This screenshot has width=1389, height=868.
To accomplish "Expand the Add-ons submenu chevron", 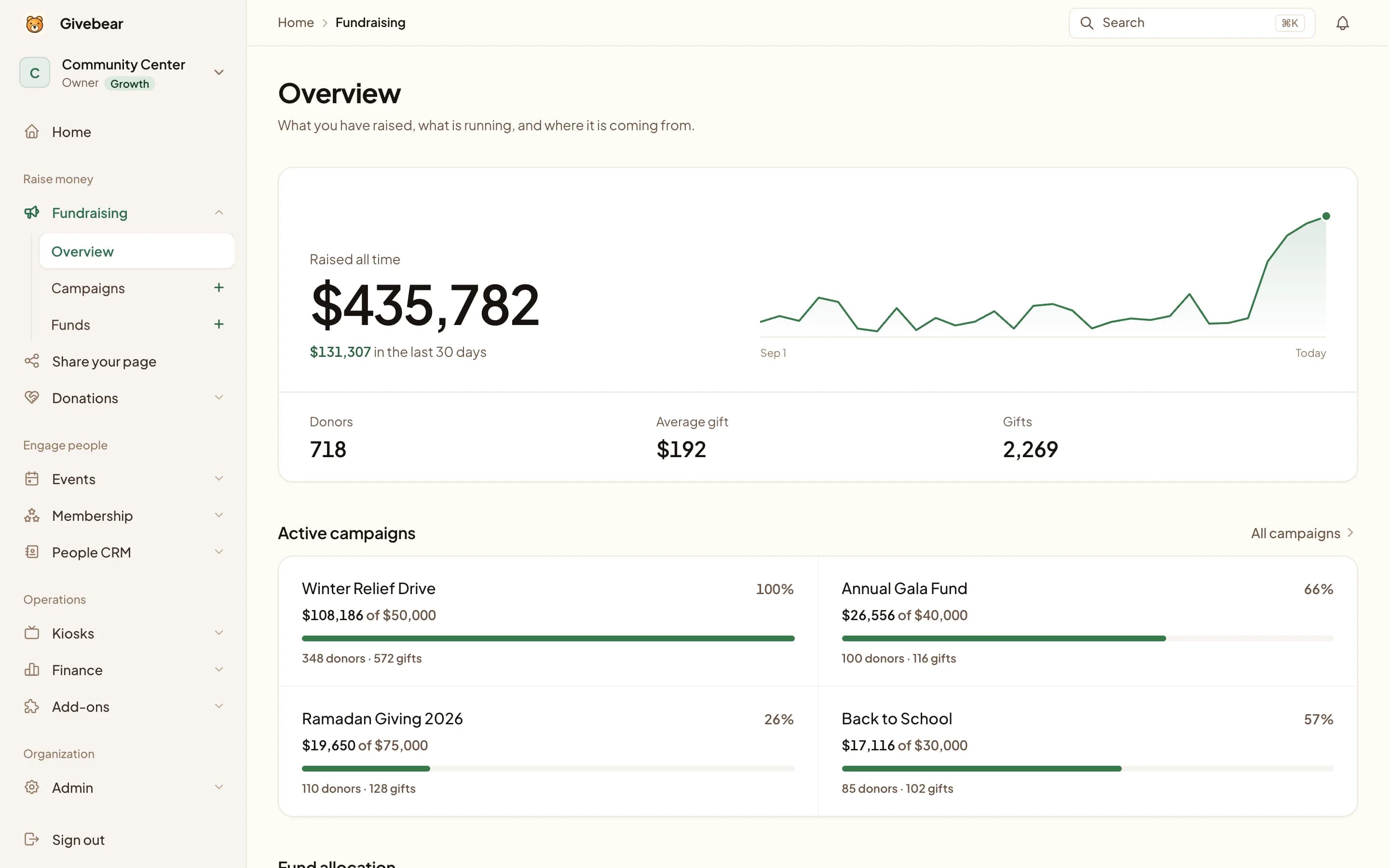I will pyautogui.click(x=218, y=706).
